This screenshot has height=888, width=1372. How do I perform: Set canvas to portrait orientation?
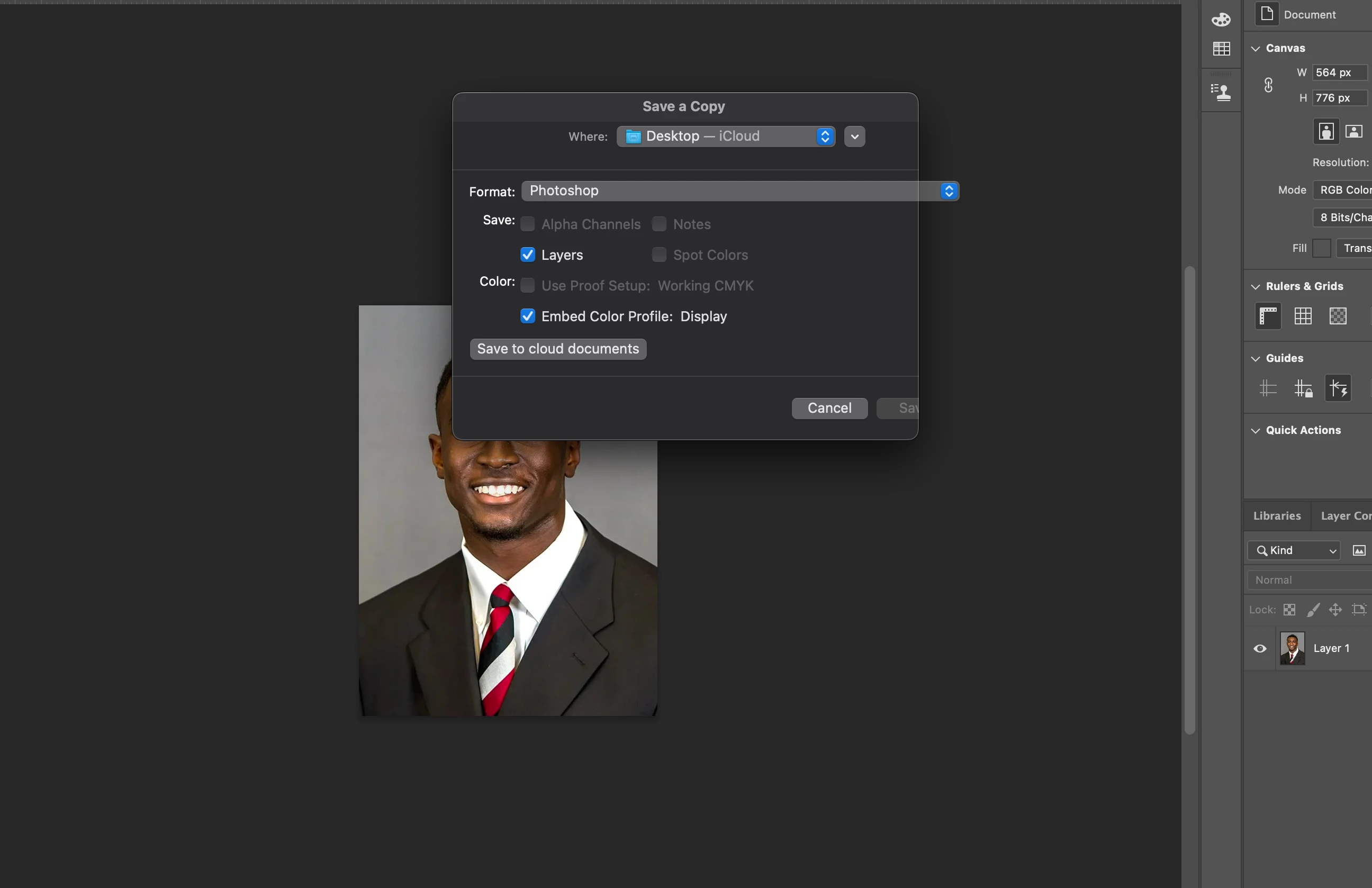(x=1326, y=131)
